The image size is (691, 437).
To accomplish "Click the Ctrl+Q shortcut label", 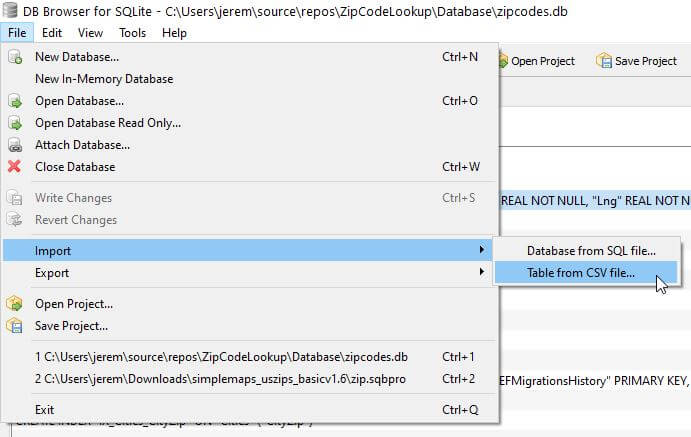I will (460, 410).
